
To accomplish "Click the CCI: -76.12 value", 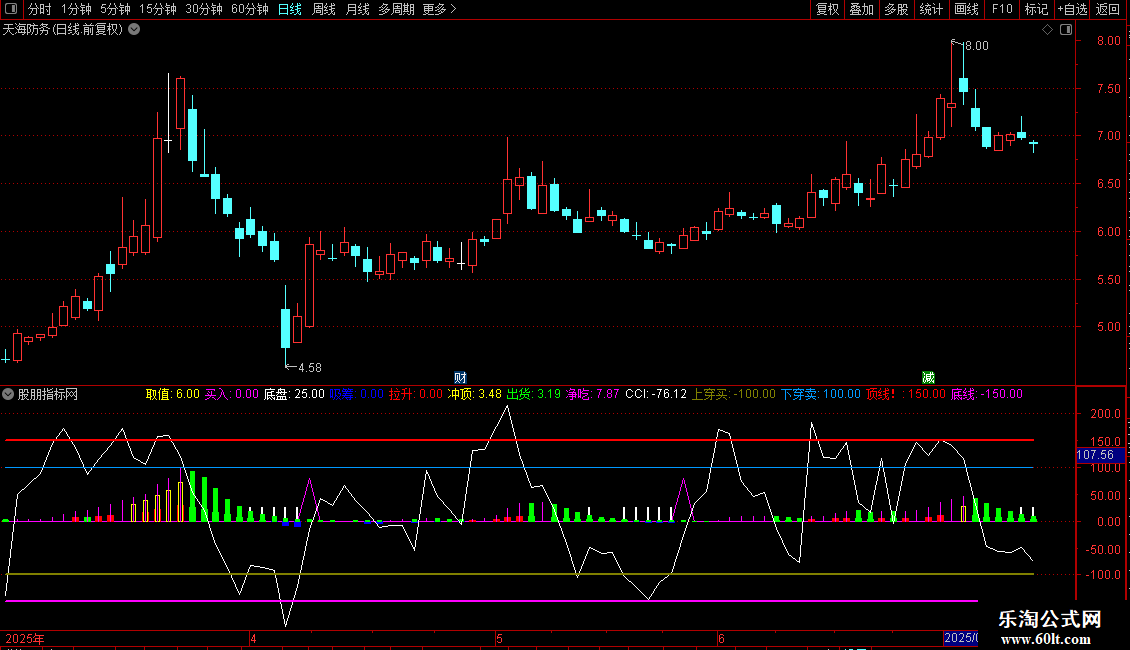I will pos(656,394).
